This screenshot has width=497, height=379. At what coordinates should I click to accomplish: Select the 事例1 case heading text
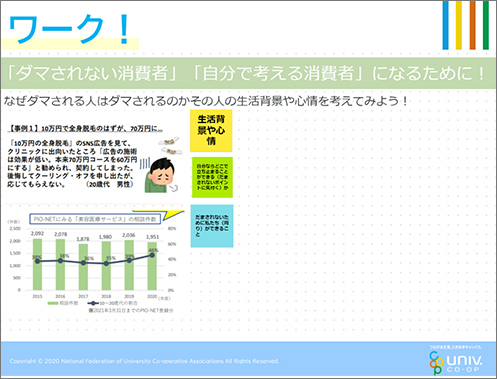(x=85, y=128)
